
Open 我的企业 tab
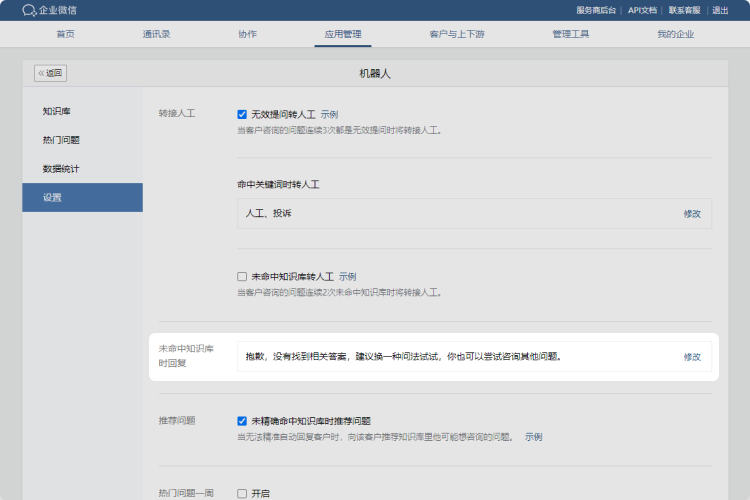[675, 34]
